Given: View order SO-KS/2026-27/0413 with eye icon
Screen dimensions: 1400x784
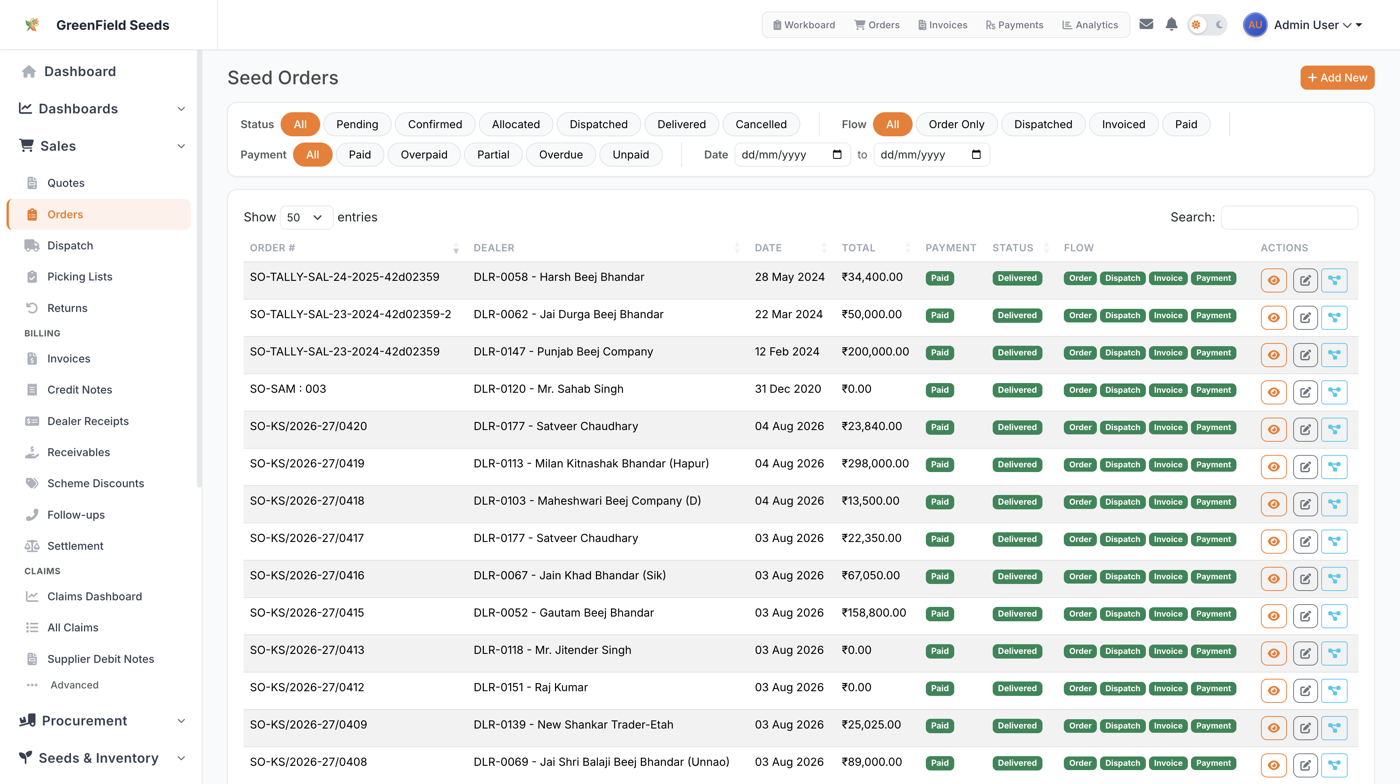Looking at the screenshot, I should click(x=1273, y=654).
